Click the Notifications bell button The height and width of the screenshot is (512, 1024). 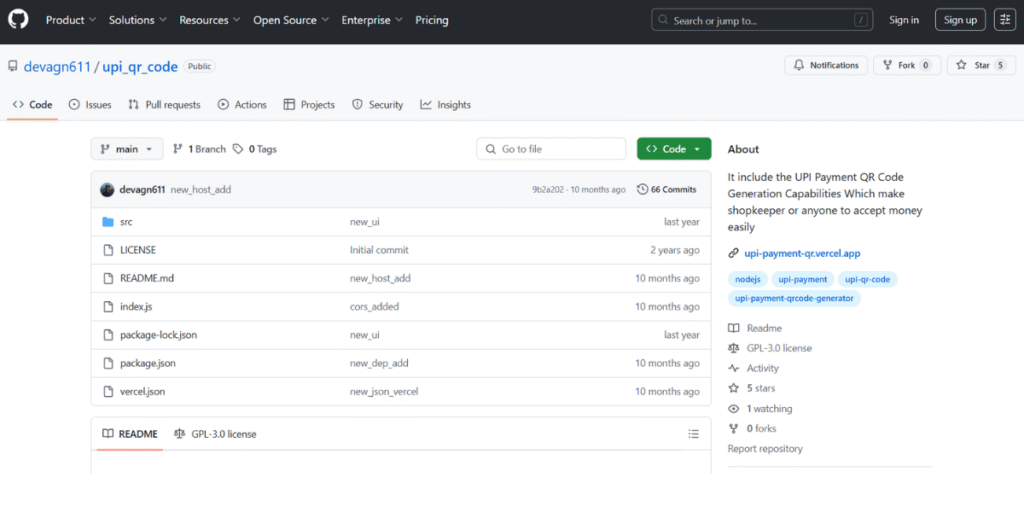click(826, 65)
